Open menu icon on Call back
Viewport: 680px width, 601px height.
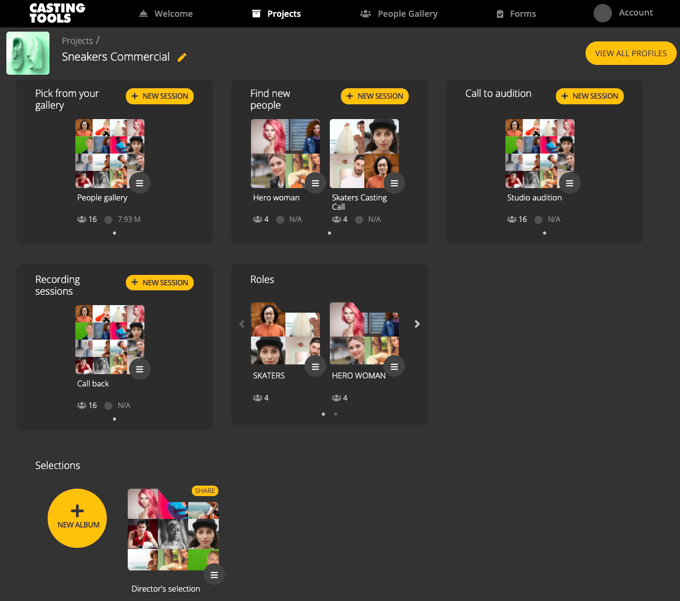pos(140,369)
